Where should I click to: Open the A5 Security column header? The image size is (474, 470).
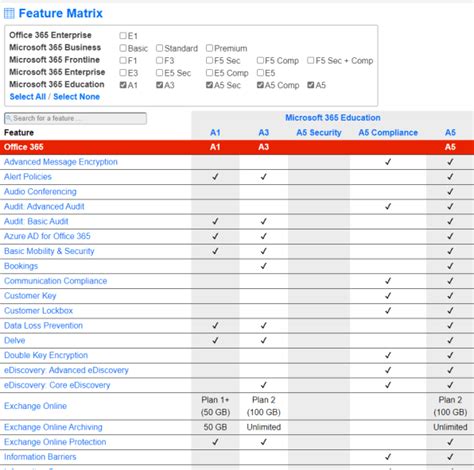coord(319,133)
